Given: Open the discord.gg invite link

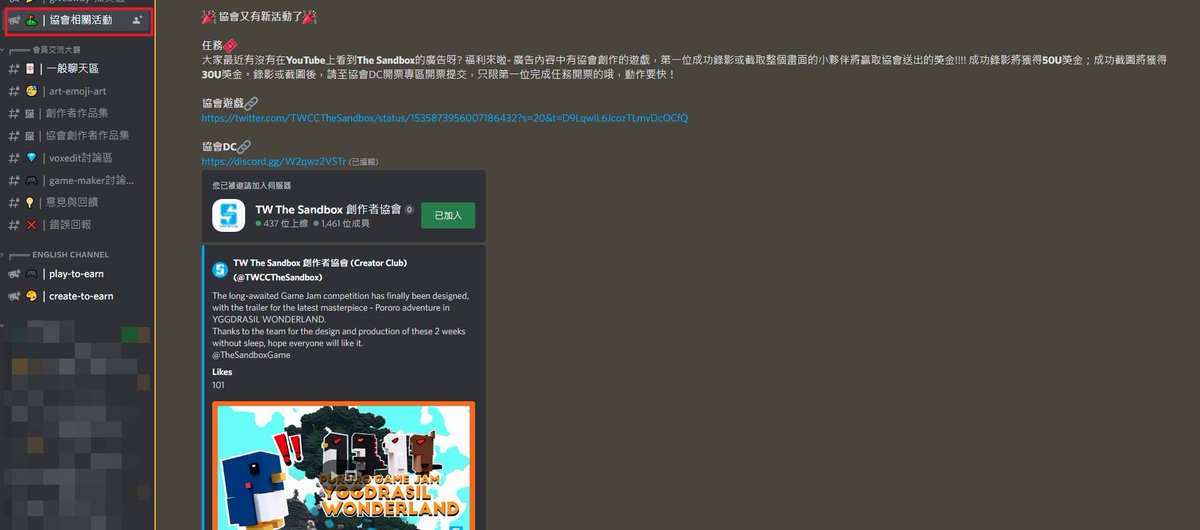Looking at the screenshot, I should pyautogui.click(x=273, y=160).
